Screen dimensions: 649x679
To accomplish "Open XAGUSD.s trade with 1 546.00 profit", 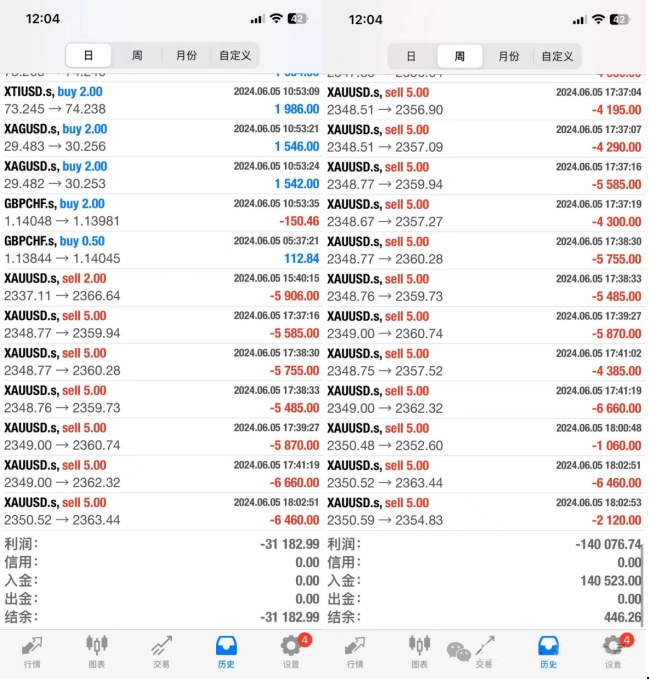I will coord(161,138).
